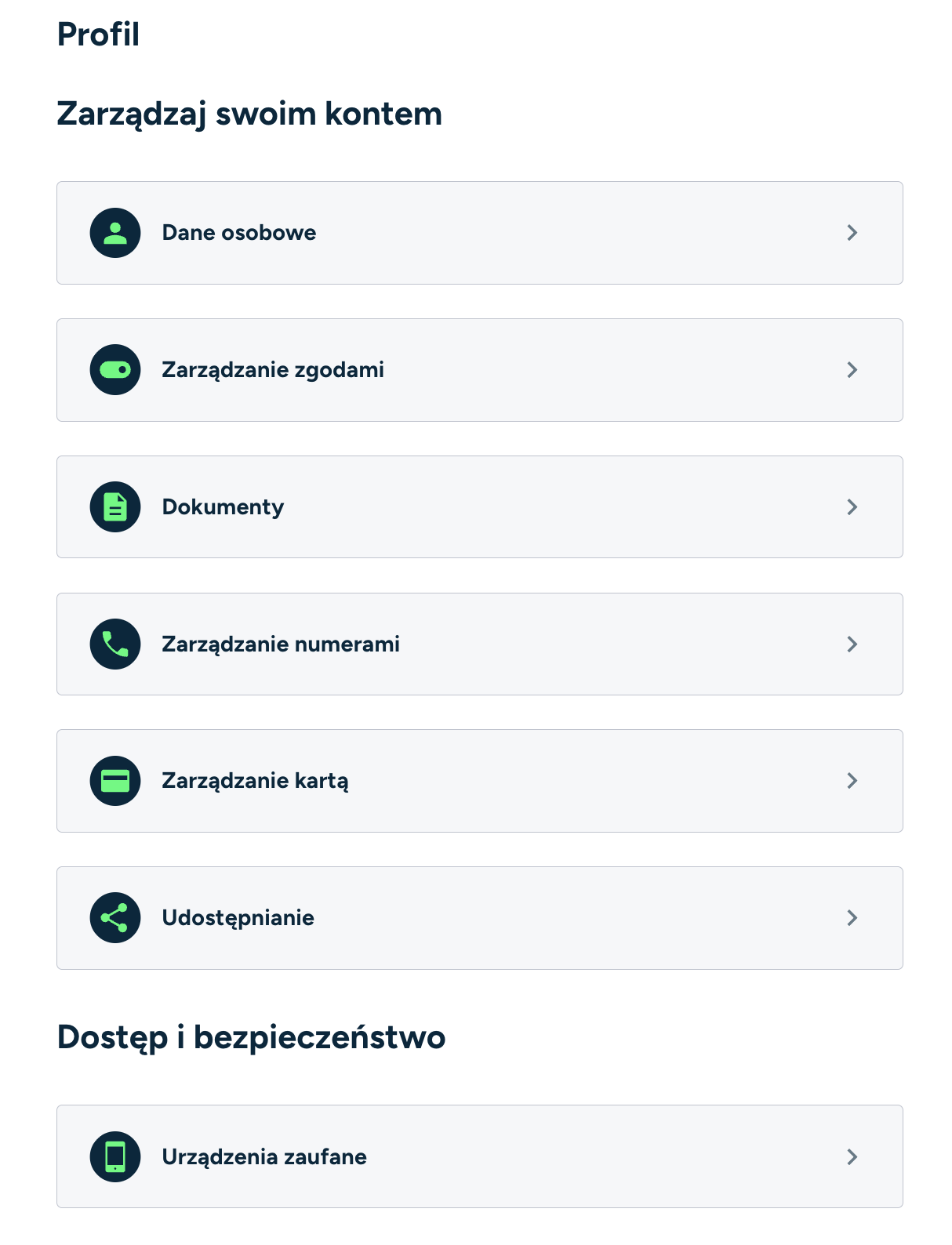The width and height of the screenshot is (952, 1245).
Task: Go to the Udostępnianie text label
Action: click(x=238, y=918)
